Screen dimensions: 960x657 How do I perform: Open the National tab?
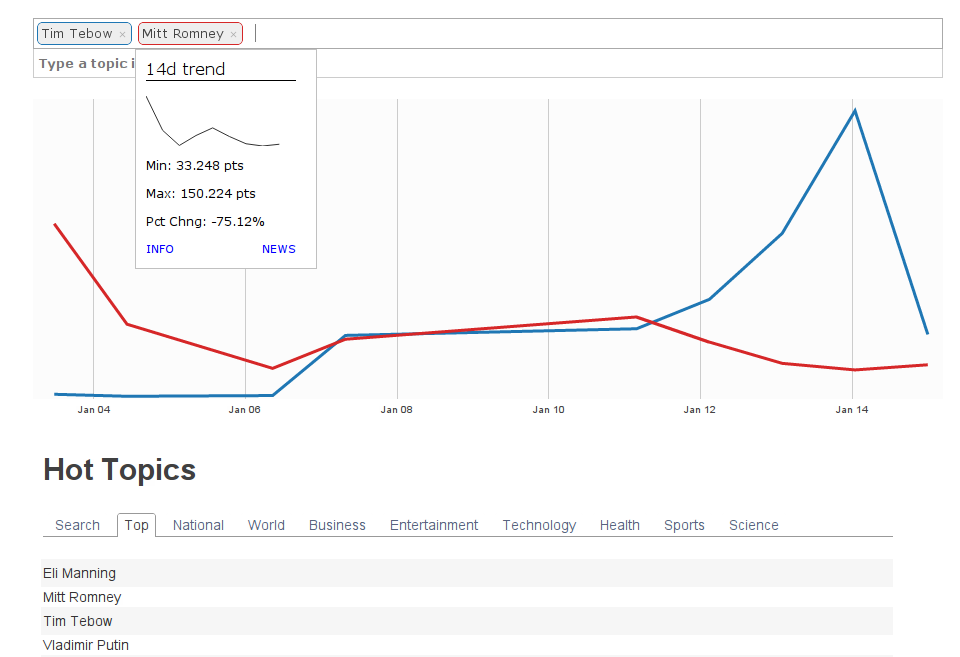198,525
